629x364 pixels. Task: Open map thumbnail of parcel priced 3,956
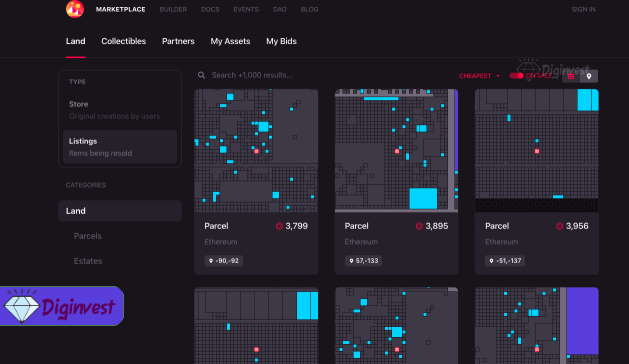[537, 151]
